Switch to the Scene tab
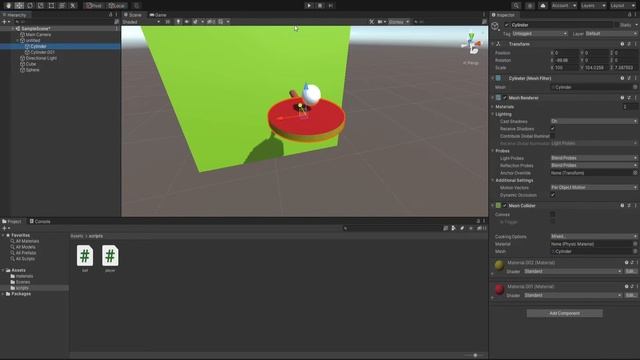This screenshot has width=640, height=360. [133, 15]
